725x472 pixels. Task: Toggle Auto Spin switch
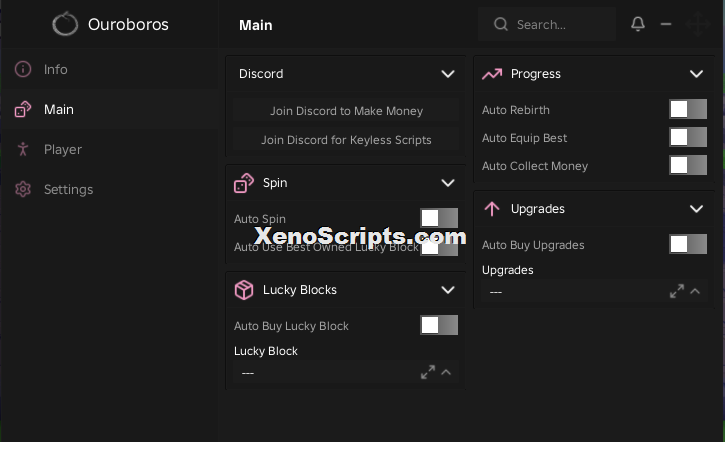coord(439,218)
